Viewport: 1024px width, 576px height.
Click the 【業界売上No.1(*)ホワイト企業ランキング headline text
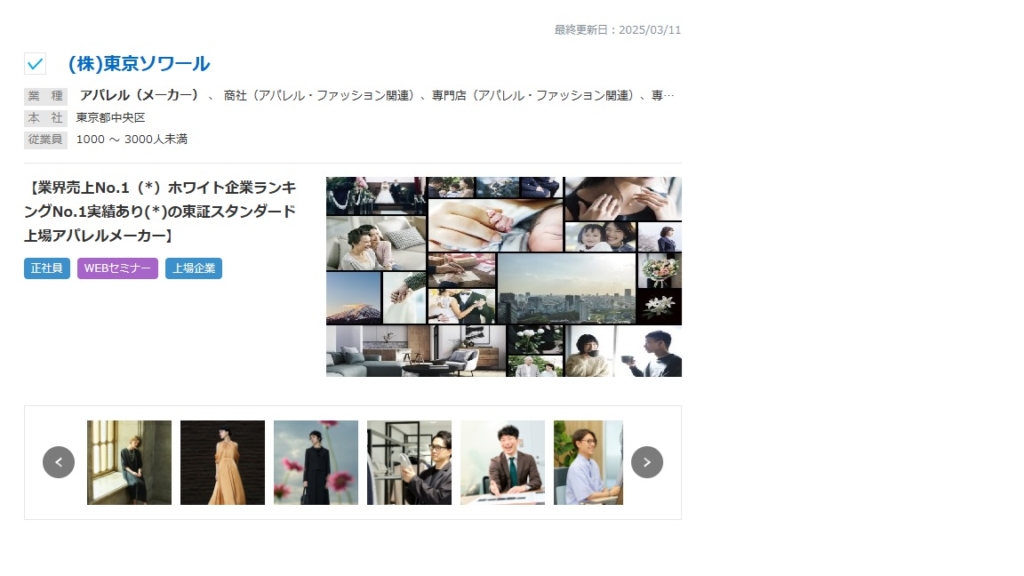pyautogui.click(x=160, y=212)
